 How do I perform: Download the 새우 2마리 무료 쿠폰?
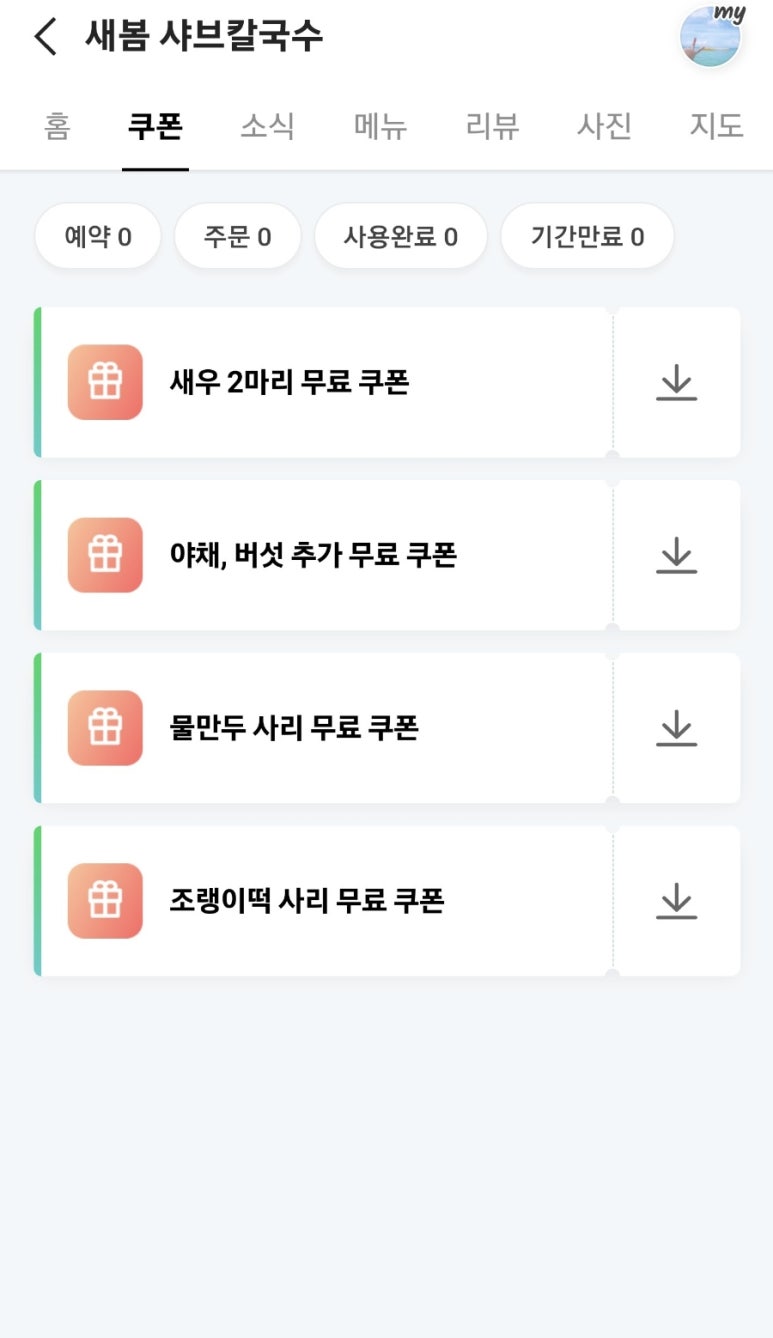coord(677,382)
